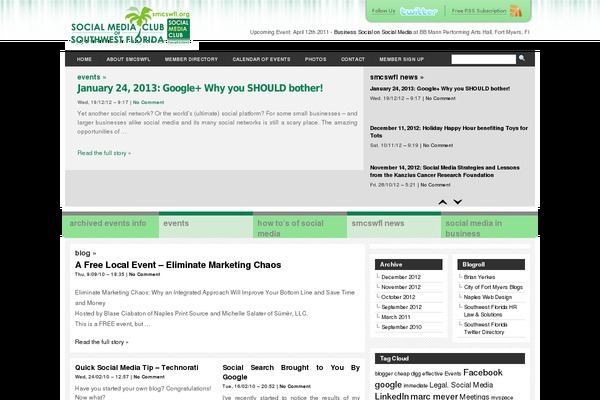
Task: Click No Comment link under featured Google+ article
Action: tap(148, 102)
